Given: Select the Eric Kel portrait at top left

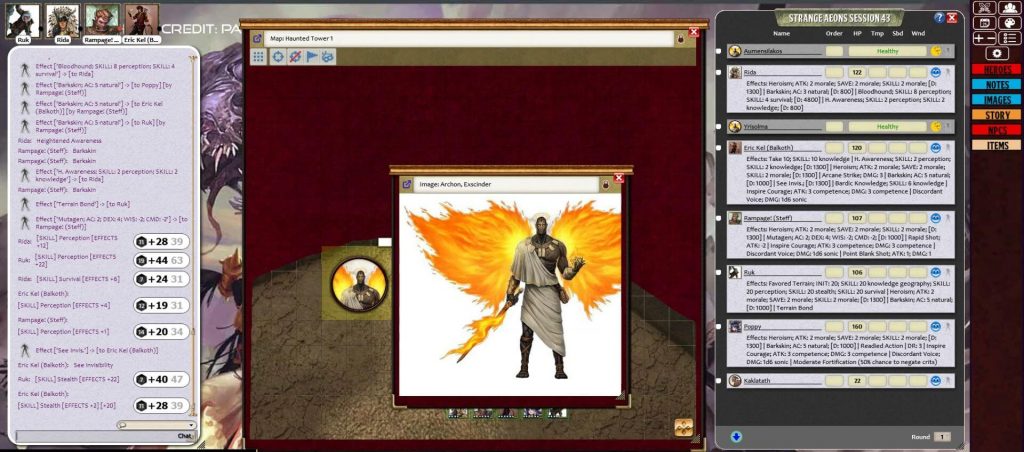Looking at the screenshot, I should pos(142,20).
